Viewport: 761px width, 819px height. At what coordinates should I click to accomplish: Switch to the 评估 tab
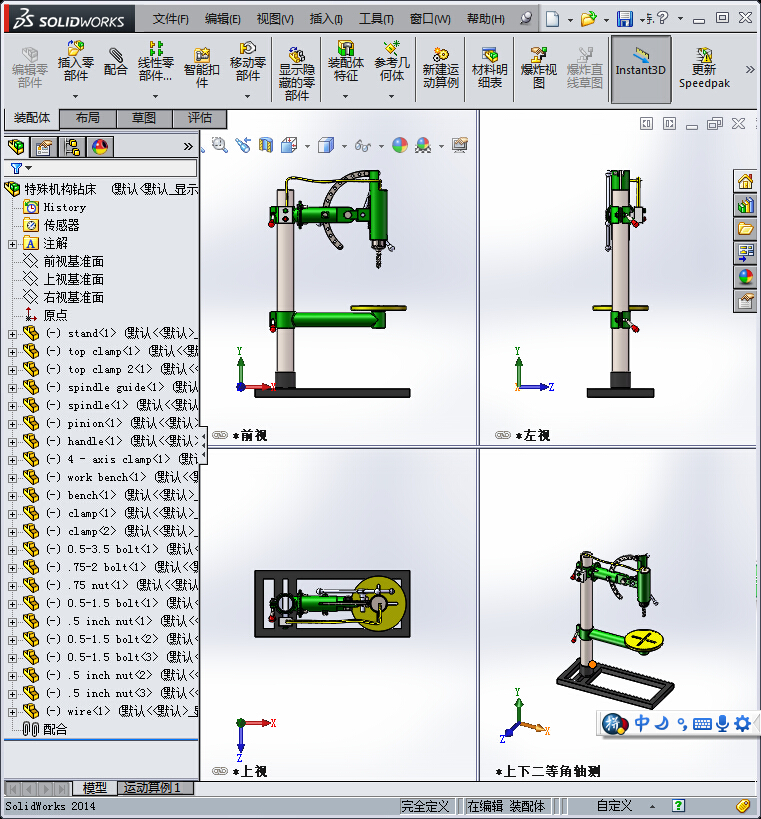pyautogui.click(x=200, y=118)
